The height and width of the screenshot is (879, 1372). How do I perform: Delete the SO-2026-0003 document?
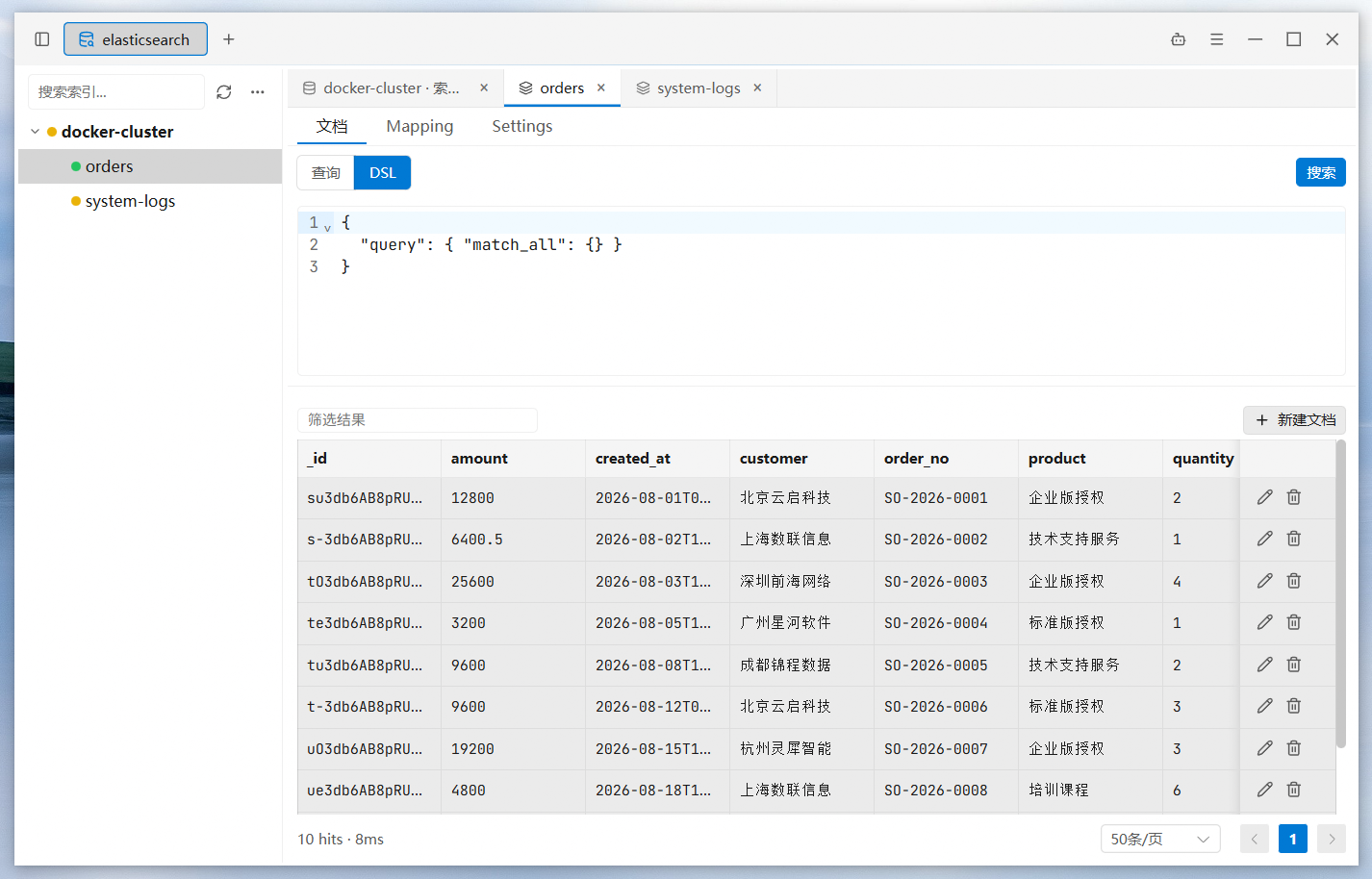1294,581
